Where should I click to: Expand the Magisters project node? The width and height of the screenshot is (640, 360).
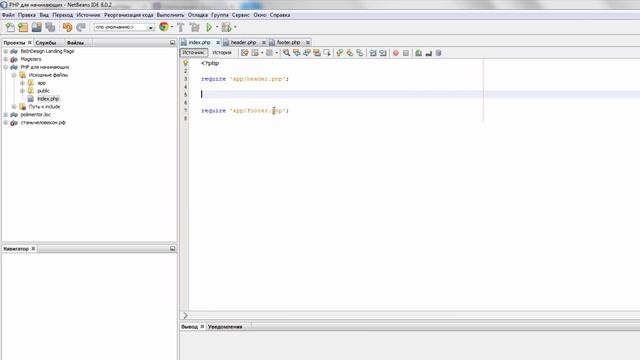coord(6,59)
